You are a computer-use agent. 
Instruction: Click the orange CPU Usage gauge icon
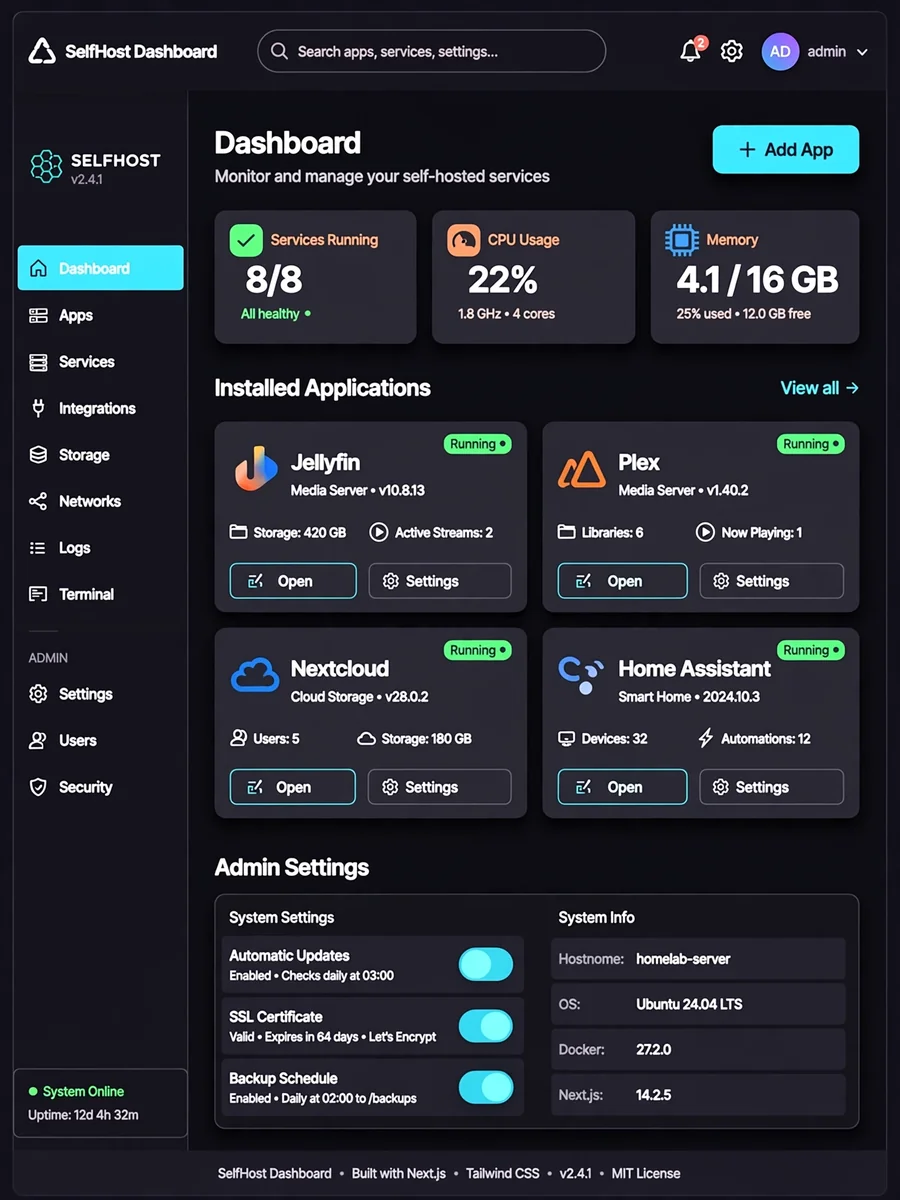coord(463,240)
